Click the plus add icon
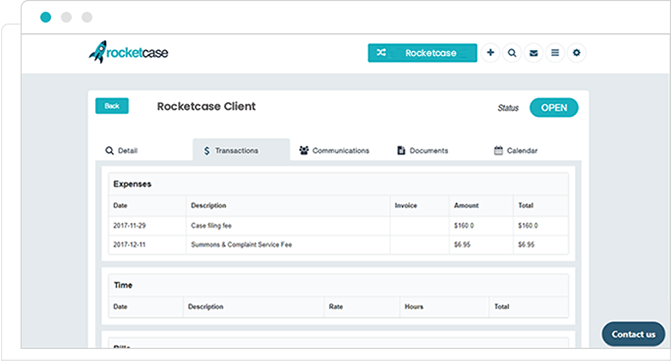671x361 pixels. point(490,53)
